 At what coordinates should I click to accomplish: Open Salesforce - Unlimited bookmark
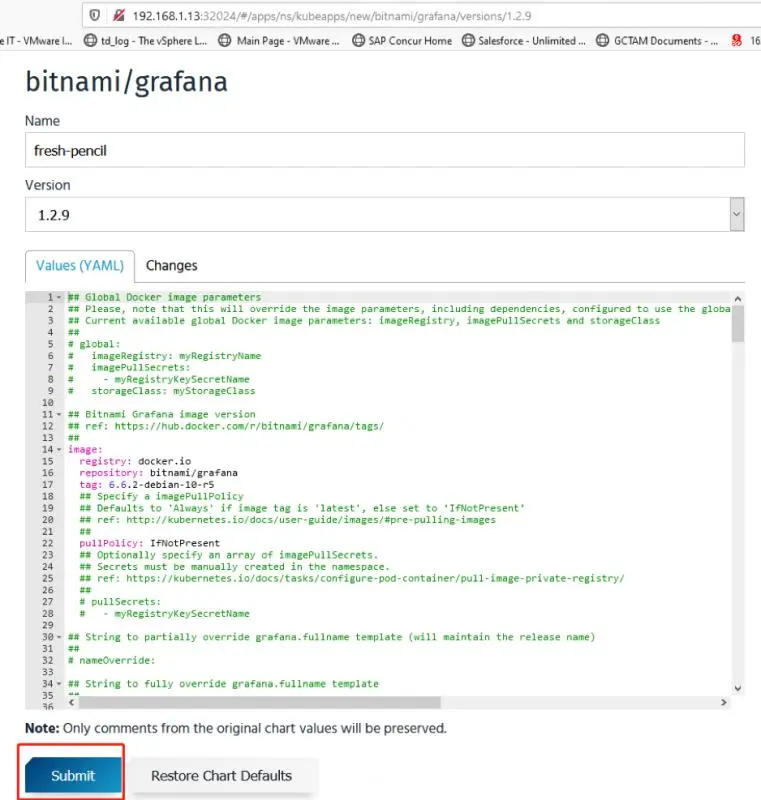524,41
